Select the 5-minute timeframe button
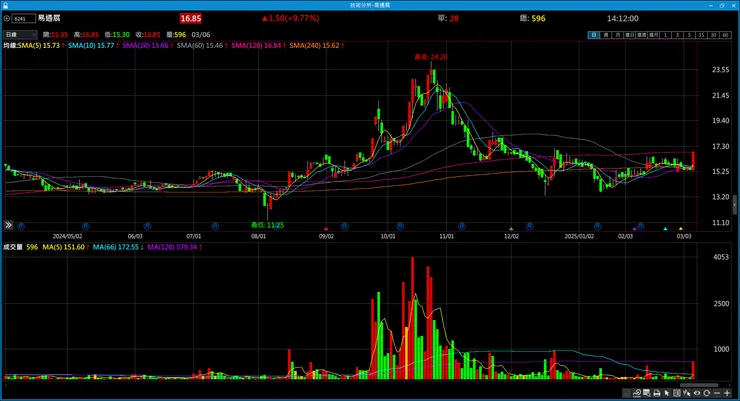The height and width of the screenshot is (401, 740). 689,35
